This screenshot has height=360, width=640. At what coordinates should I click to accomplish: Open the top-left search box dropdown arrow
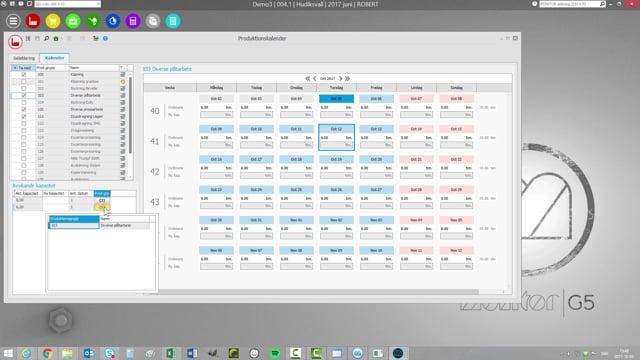point(98,4)
